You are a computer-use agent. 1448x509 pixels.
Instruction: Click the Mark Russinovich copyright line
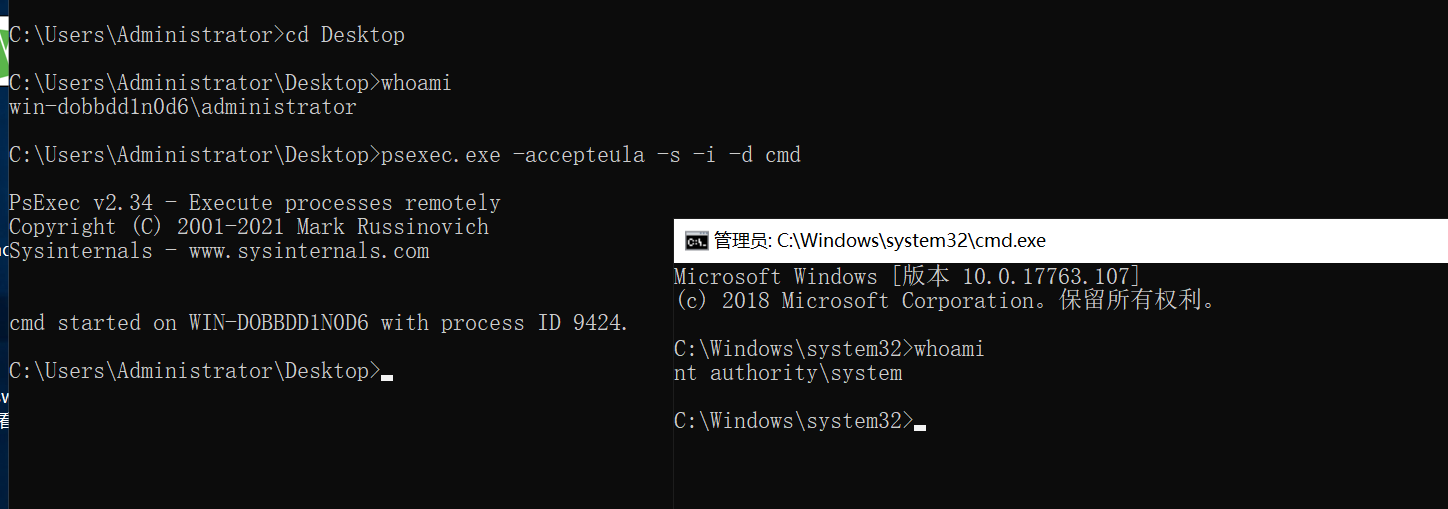(x=248, y=227)
